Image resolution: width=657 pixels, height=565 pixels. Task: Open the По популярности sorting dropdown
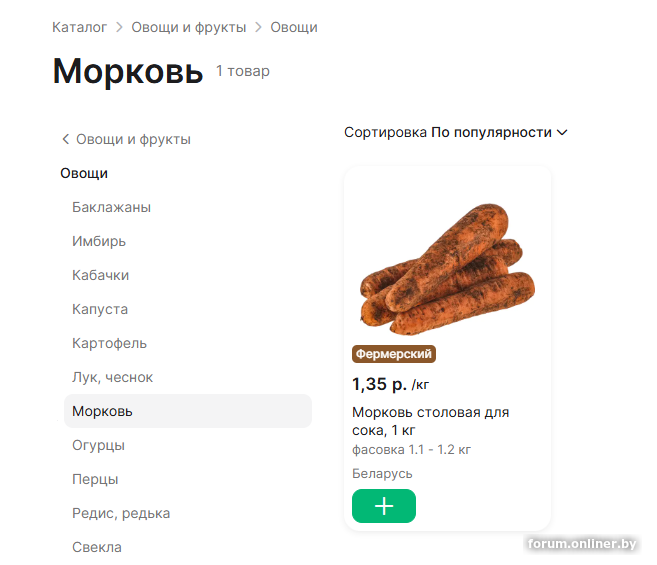tap(499, 132)
